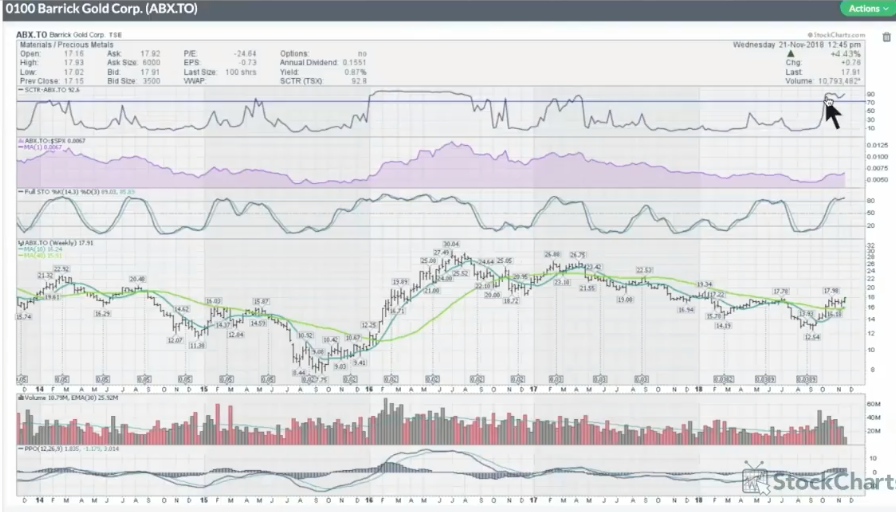This screenshot has height=512, width=896.
Task: Click the 'ABX.TO (Weekly) 17.91' price legend
Action: tap(56, 243)
